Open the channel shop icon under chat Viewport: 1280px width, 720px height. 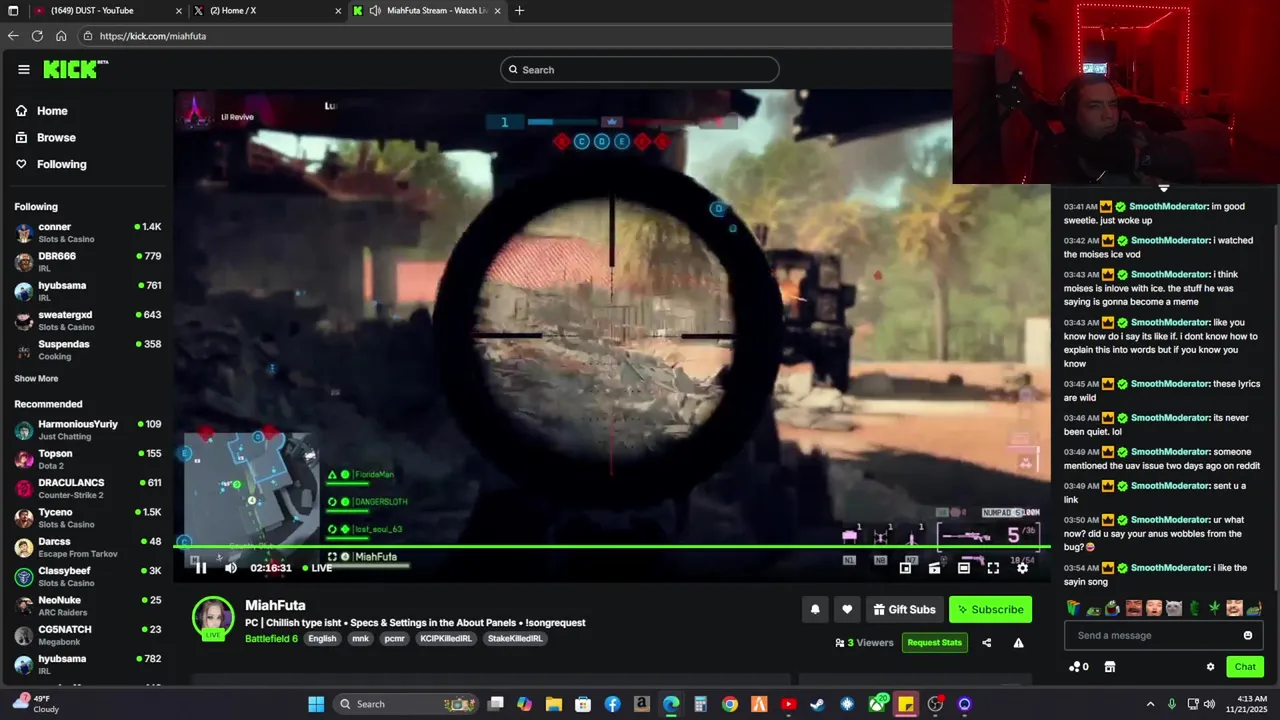click(1109, 667)
